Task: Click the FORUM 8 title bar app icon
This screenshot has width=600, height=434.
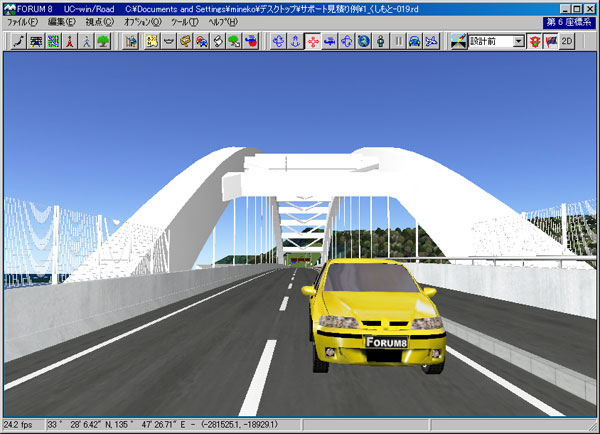Action: coord(10,9)
